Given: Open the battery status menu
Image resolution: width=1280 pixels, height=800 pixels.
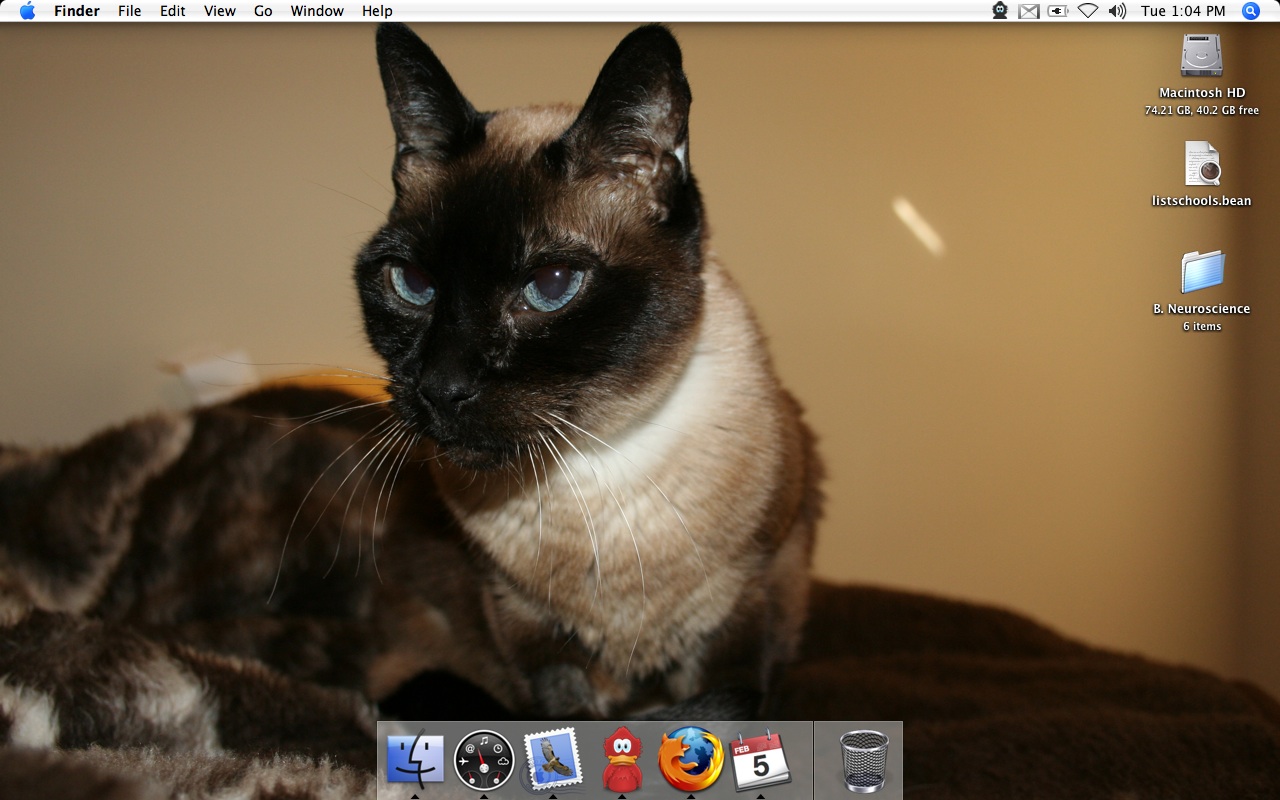Looking at the screenshot, I should [1058, 11].
